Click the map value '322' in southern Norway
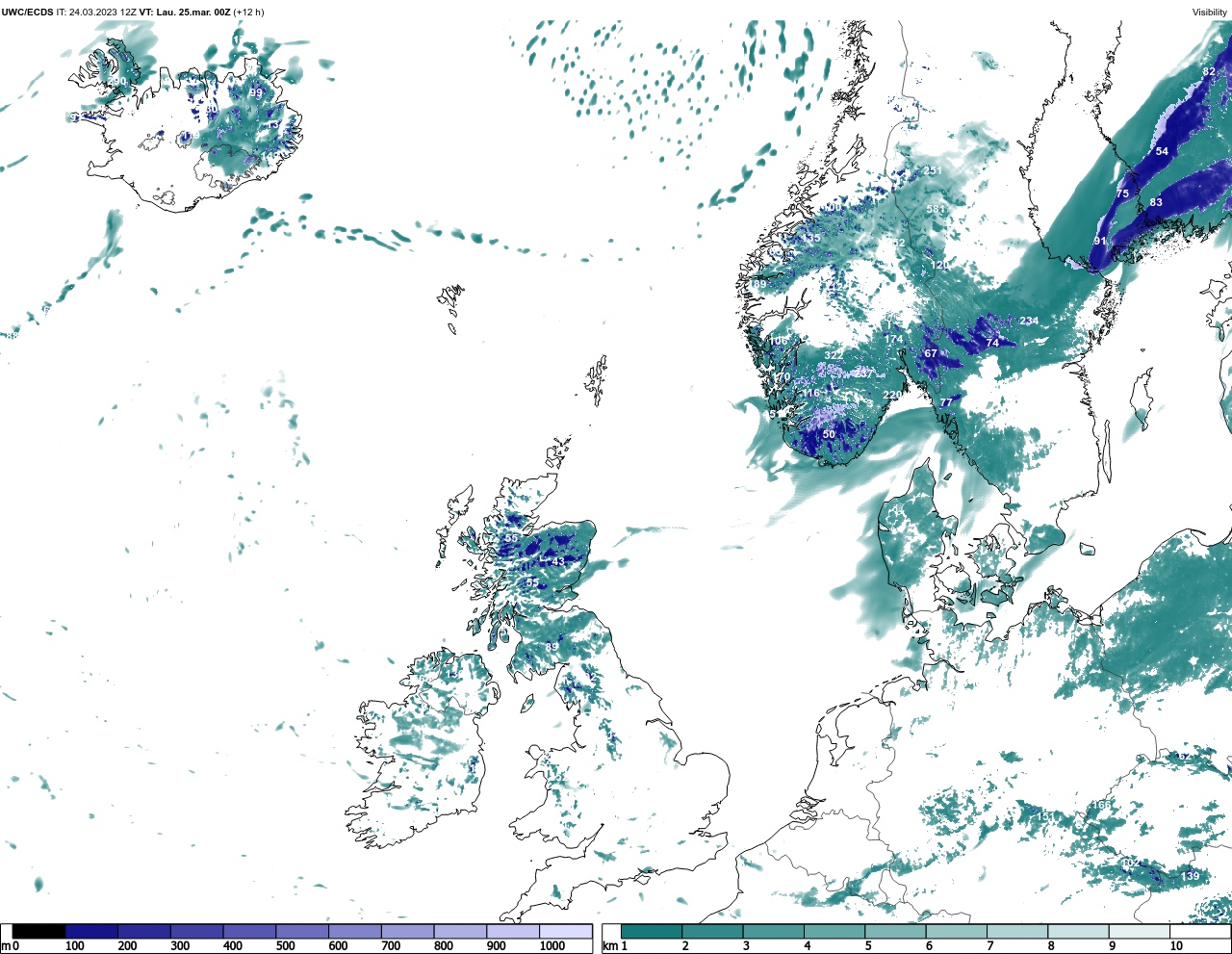 tap(833, 355)
